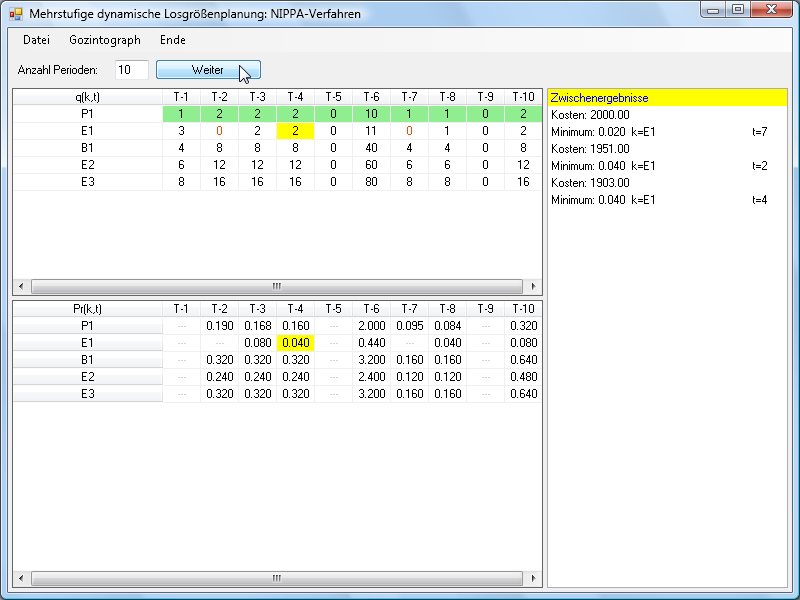Click the T-6 column header in upper table
Image resolution: width=800 pixels, height=600 pixels.
click(371, 97)
